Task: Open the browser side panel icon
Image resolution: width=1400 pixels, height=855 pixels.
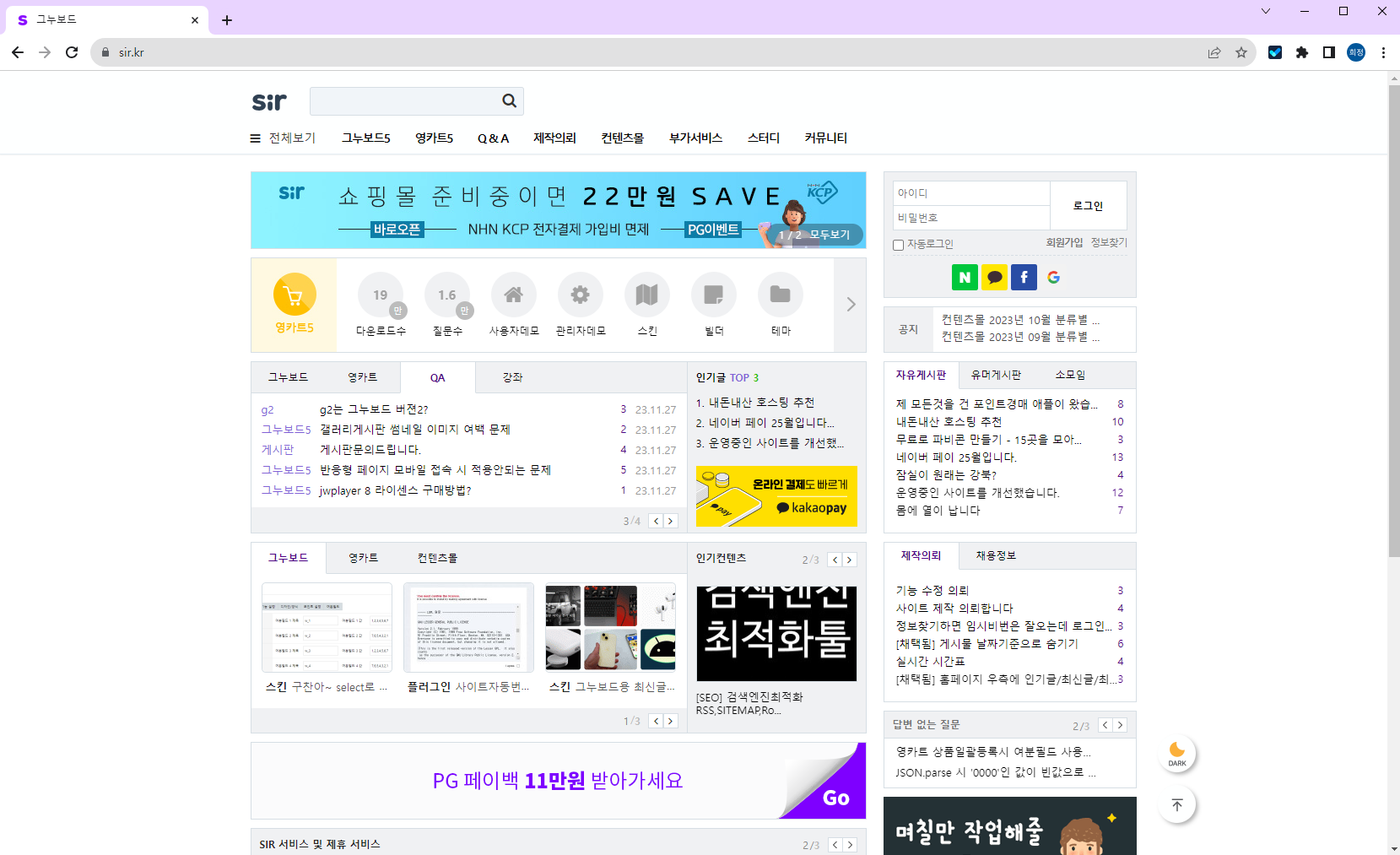Action: [1329, 52]
